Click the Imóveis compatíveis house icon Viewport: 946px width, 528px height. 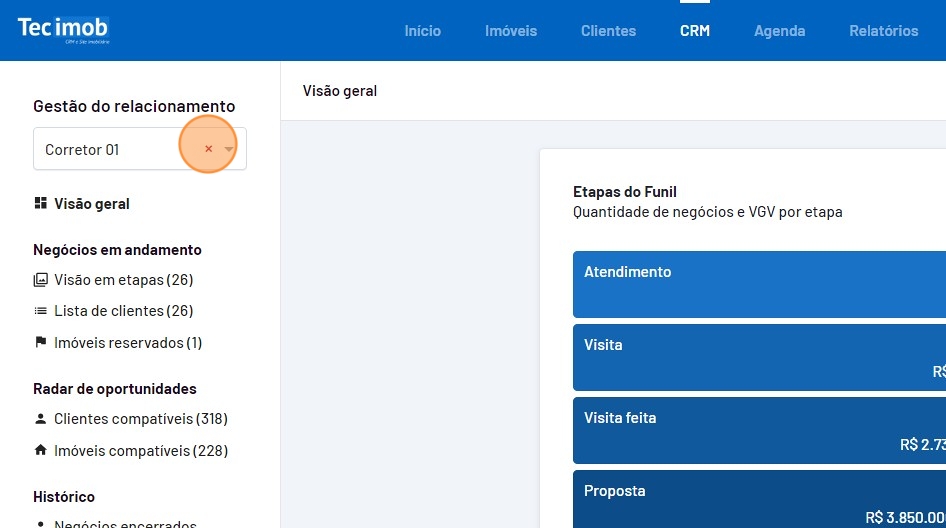tap(40, 451)
